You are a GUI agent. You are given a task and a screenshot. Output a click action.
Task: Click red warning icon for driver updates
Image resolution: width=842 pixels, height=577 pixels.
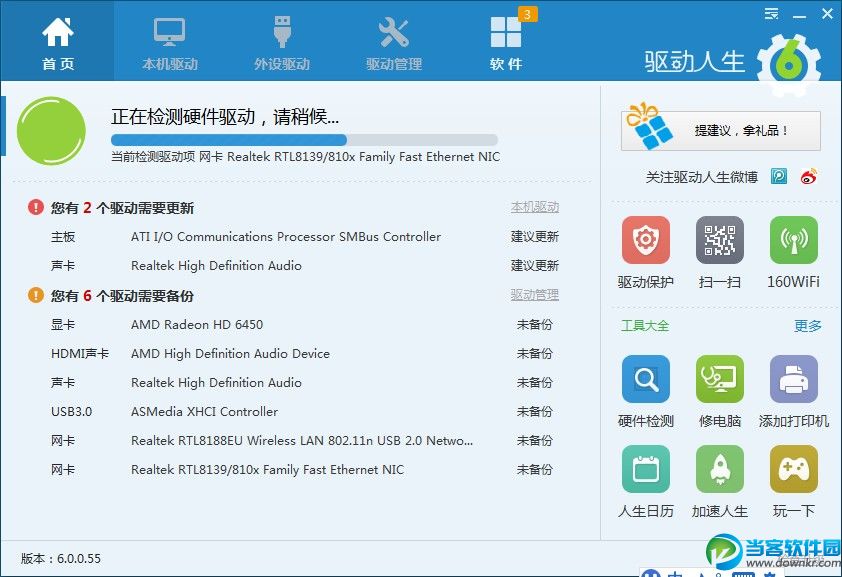(35, 207)
